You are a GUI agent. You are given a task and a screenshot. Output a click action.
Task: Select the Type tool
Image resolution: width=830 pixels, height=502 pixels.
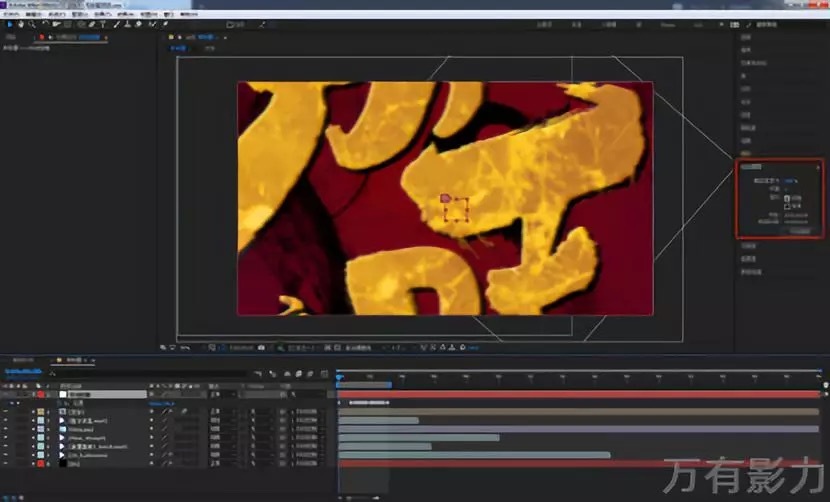tap(102, 24)
